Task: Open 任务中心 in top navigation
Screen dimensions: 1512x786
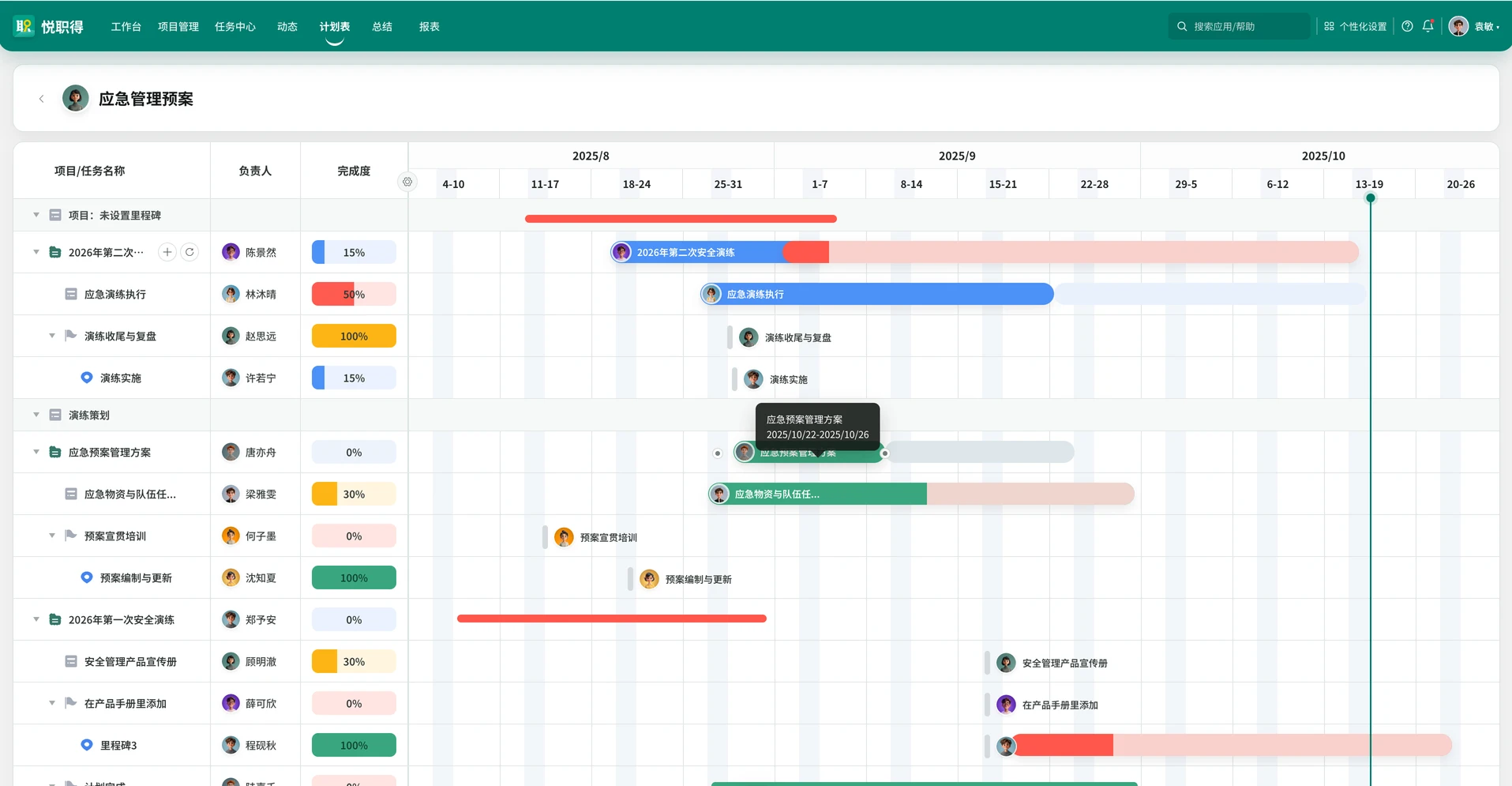Action: coord(235,26)
